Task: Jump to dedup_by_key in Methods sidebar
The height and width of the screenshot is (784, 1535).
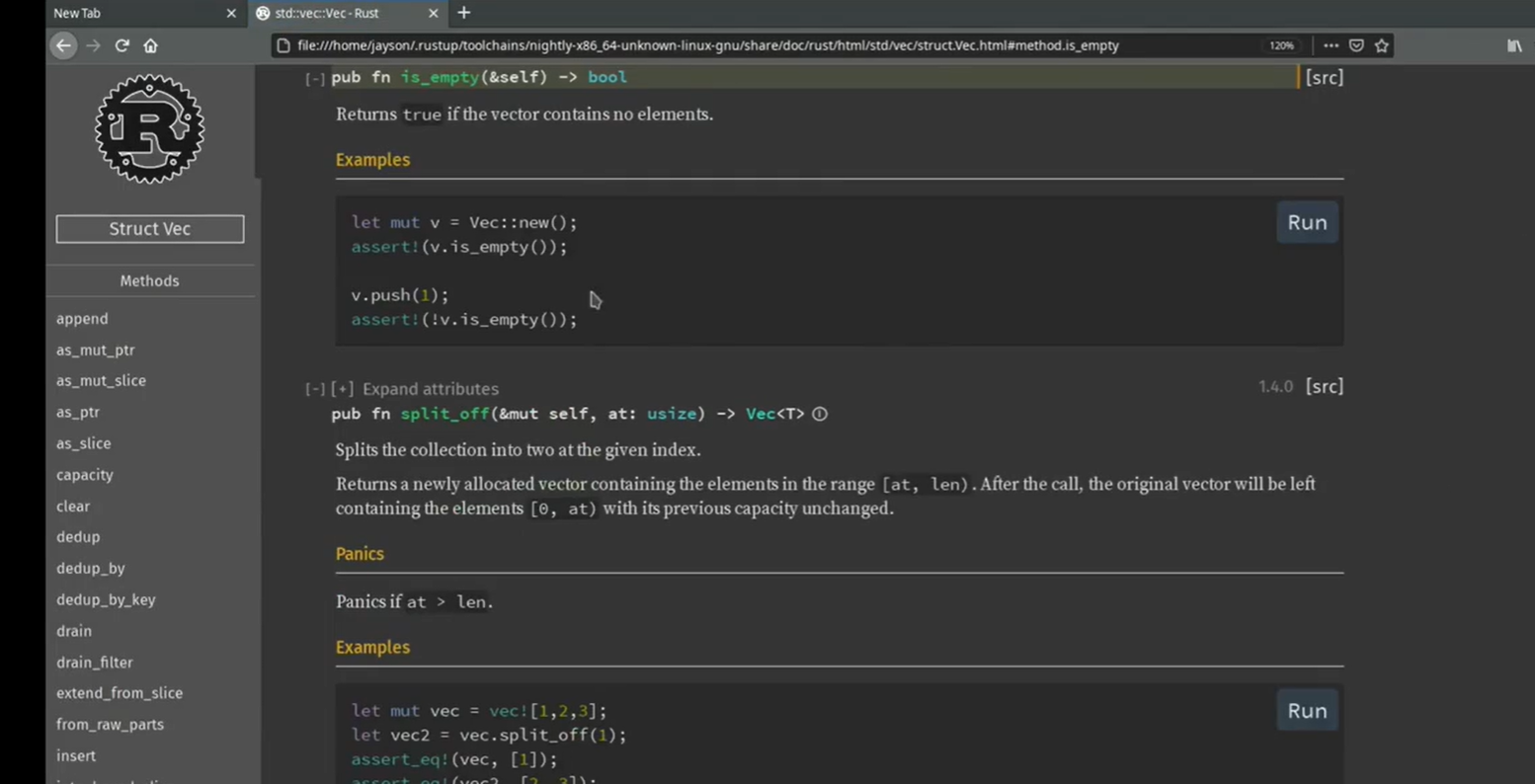Action: (106, 599)
